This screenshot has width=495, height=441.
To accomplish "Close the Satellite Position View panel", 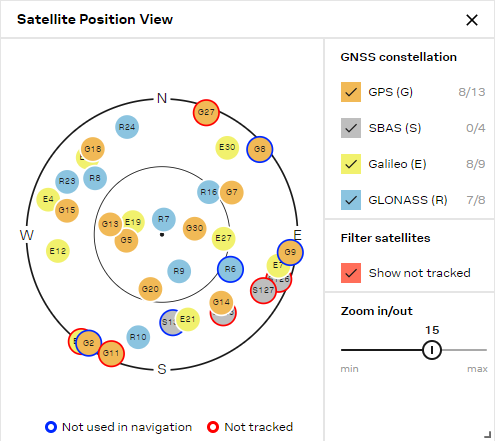I will coord(472,20).
